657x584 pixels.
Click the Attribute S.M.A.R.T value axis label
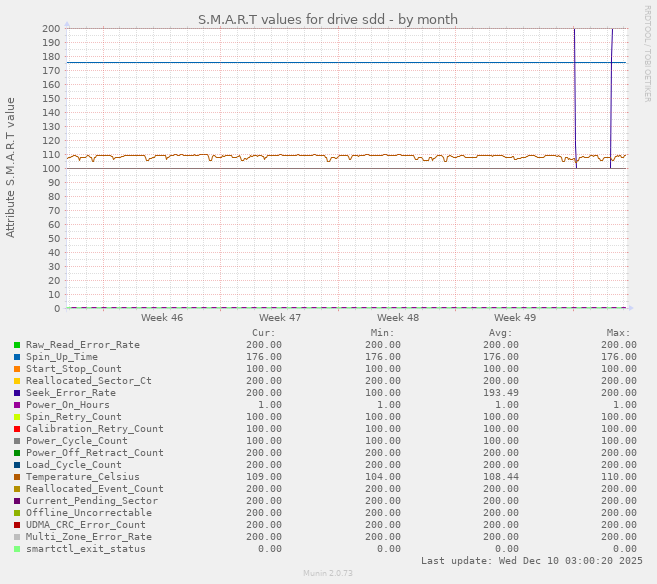click(10, 168)
